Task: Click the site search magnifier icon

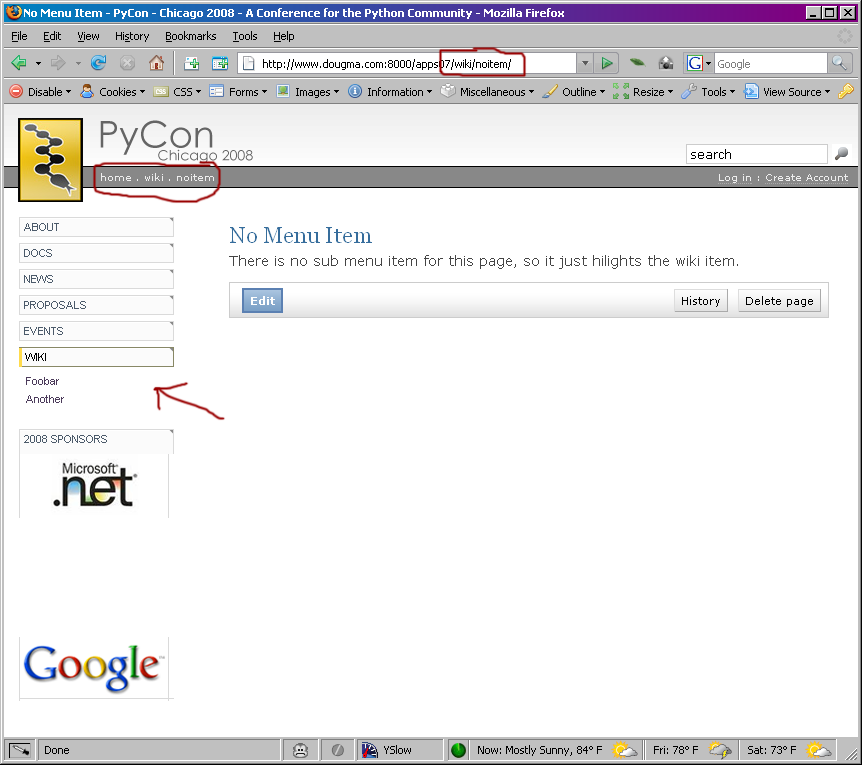Action: click(x=841, y=154)
